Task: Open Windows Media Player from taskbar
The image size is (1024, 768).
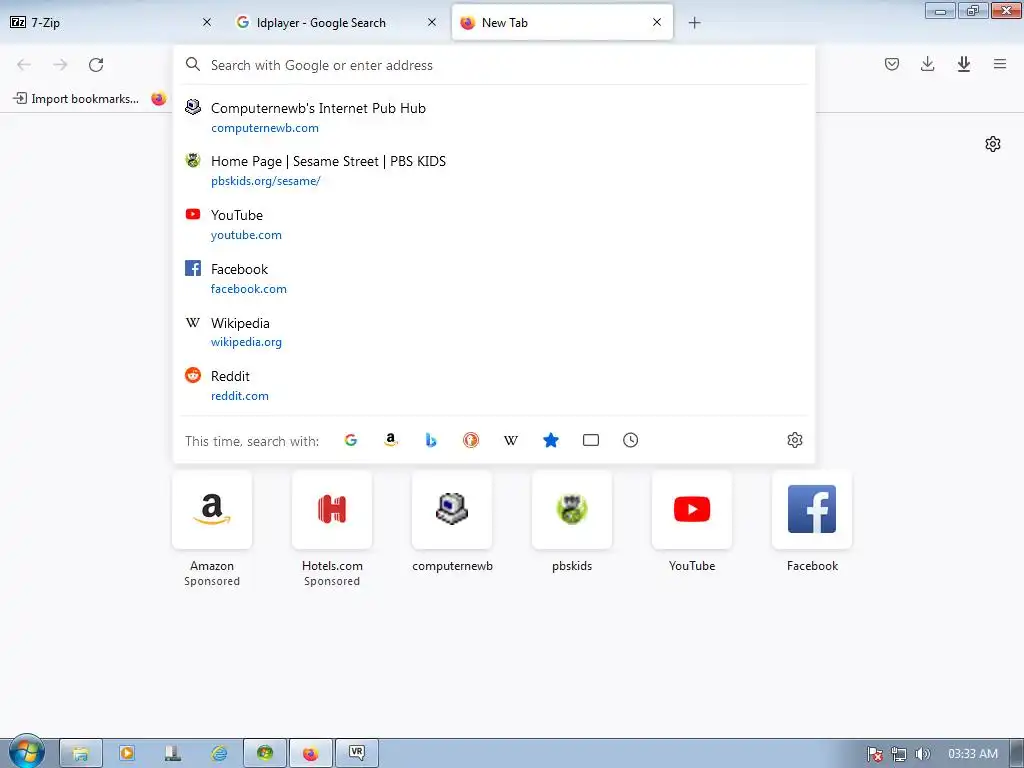Action: click(127, 754)
